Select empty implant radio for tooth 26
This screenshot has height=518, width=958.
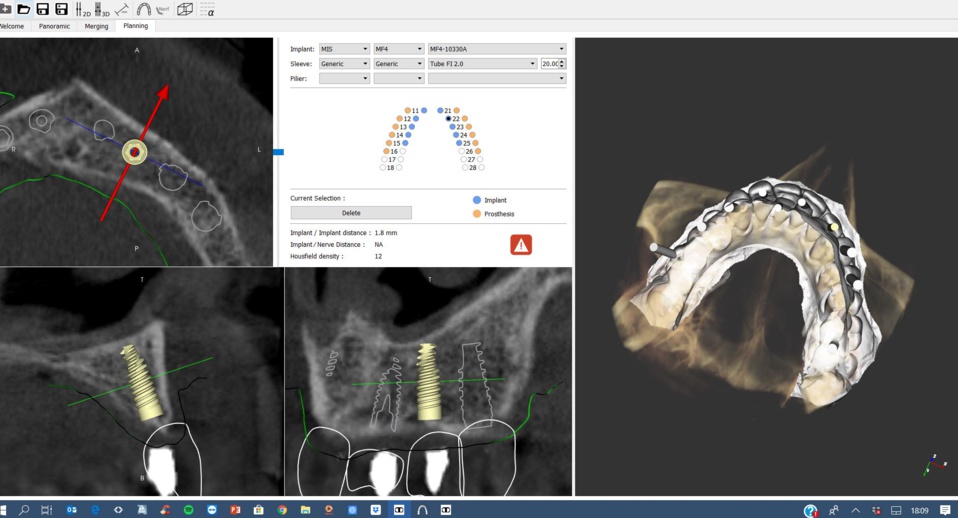coord(462,151)
